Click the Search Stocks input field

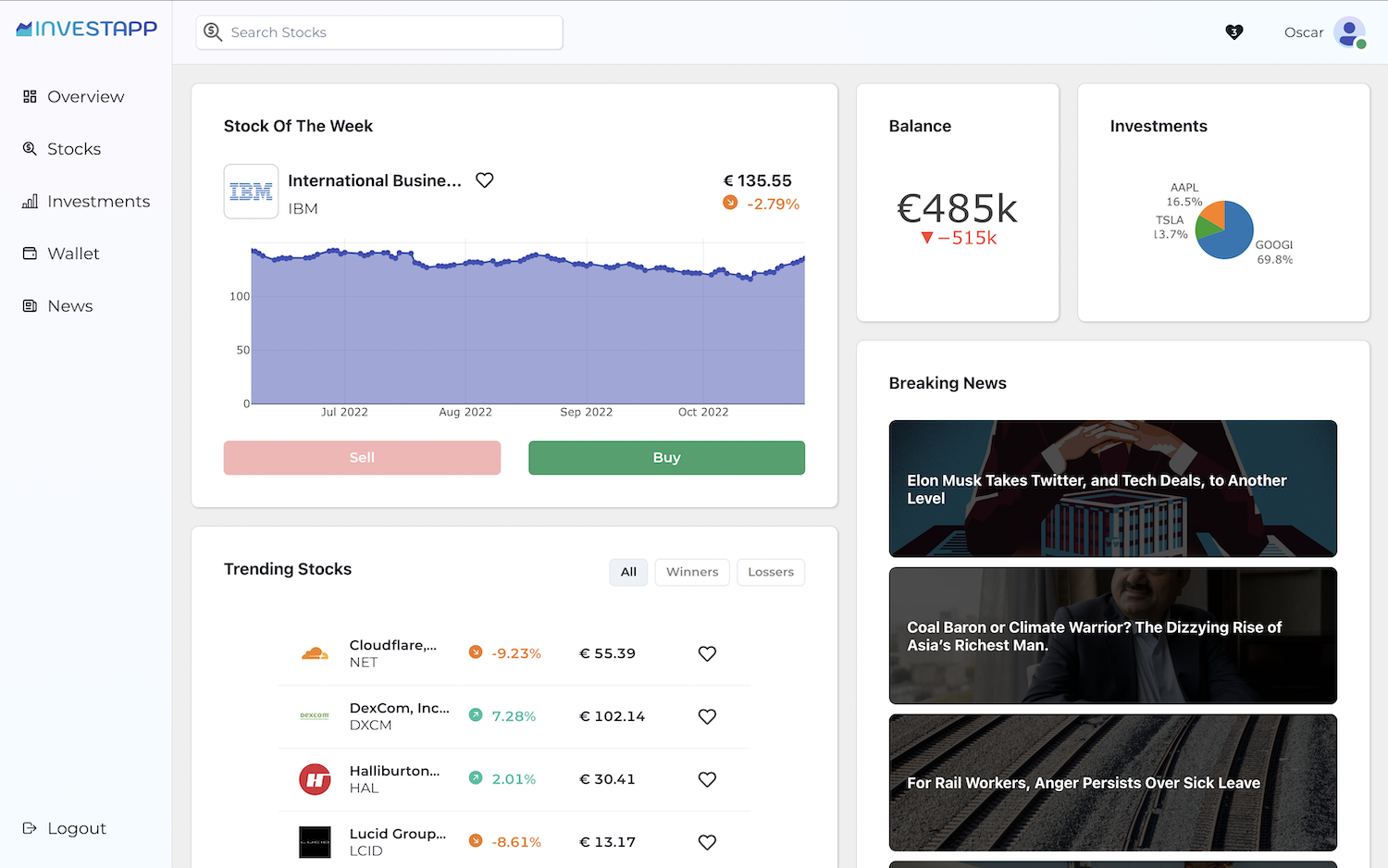(379, 32)
